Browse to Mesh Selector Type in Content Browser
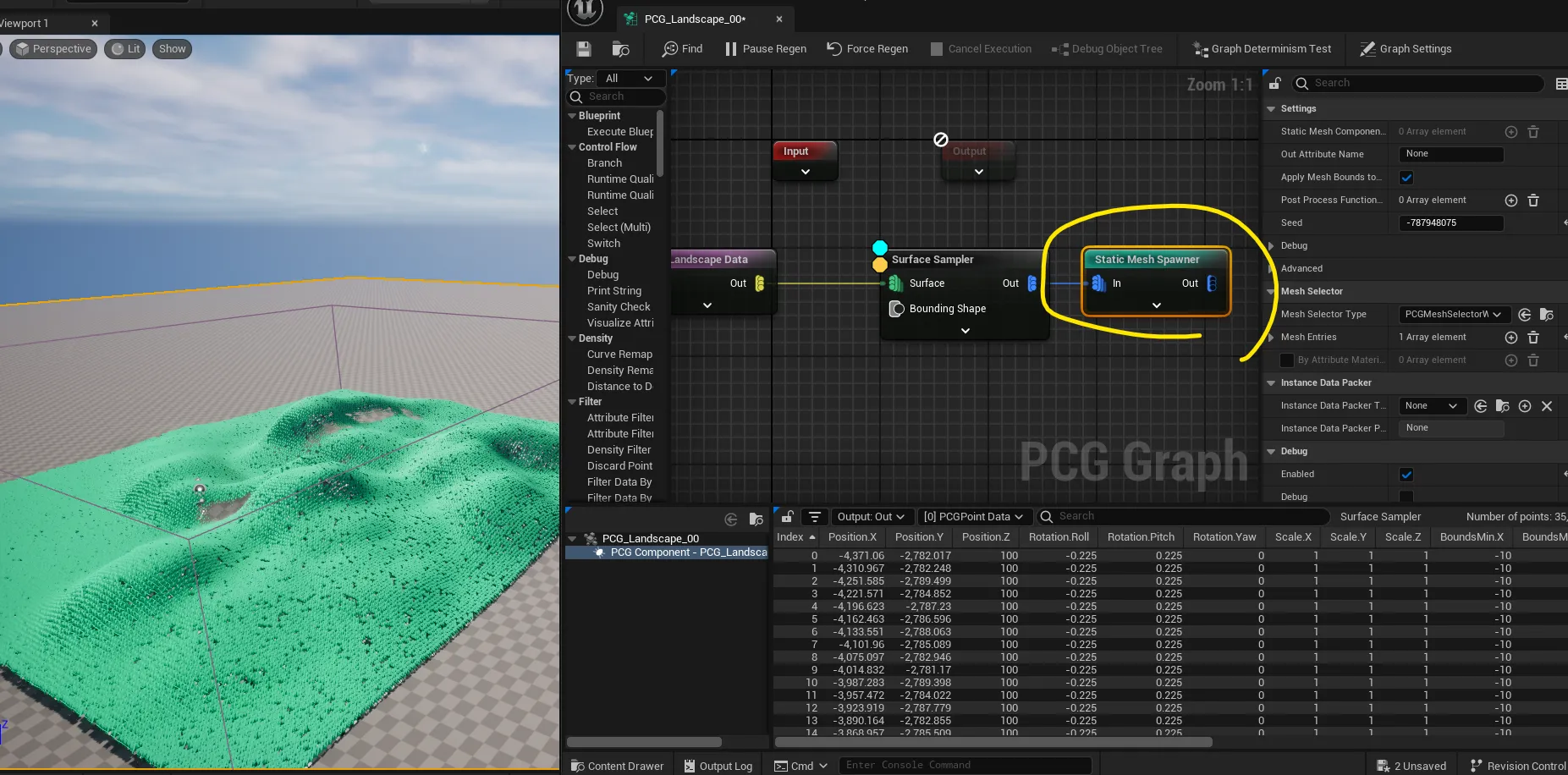Image resolution: width=1568 pixels, height=775 pixels. tap(1547, 315)
